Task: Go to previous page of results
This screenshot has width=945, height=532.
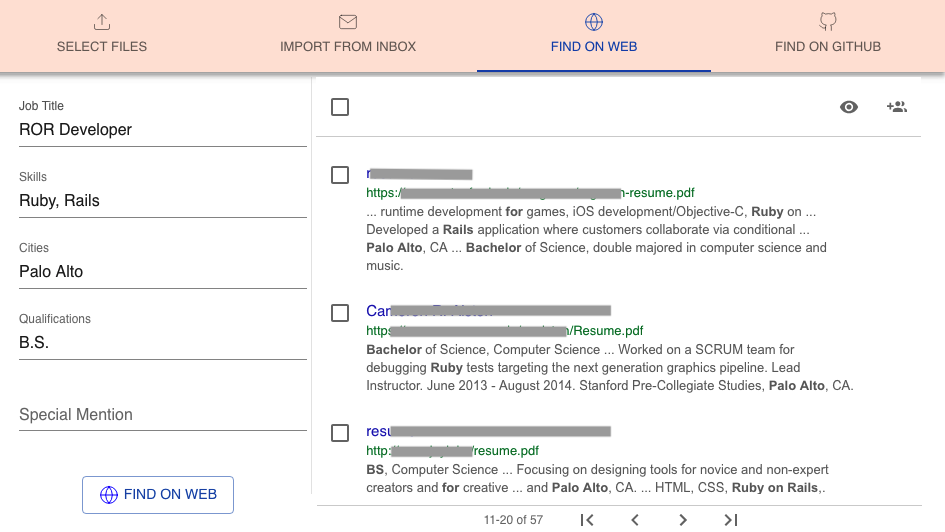Action: tap(635, 520)
